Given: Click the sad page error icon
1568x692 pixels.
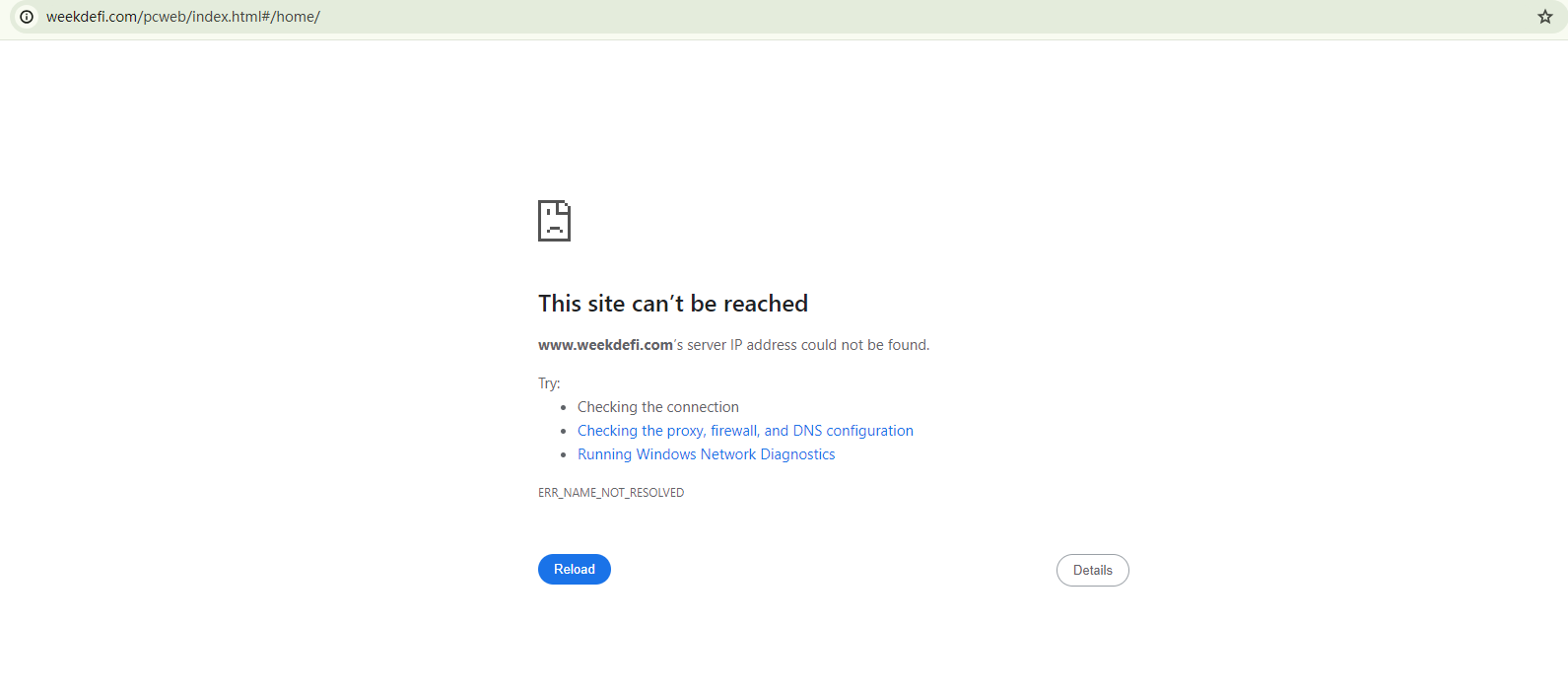Looking at the screenshot, I should 554,221.
